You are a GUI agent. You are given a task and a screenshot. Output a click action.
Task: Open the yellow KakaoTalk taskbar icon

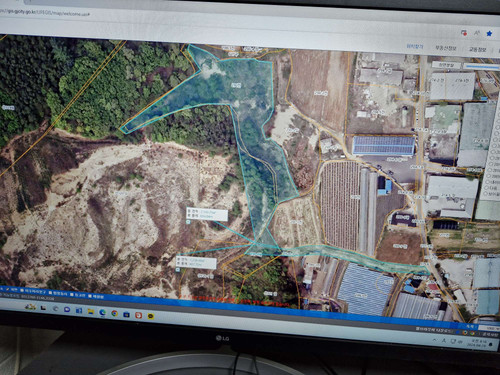tap(151, 316)
